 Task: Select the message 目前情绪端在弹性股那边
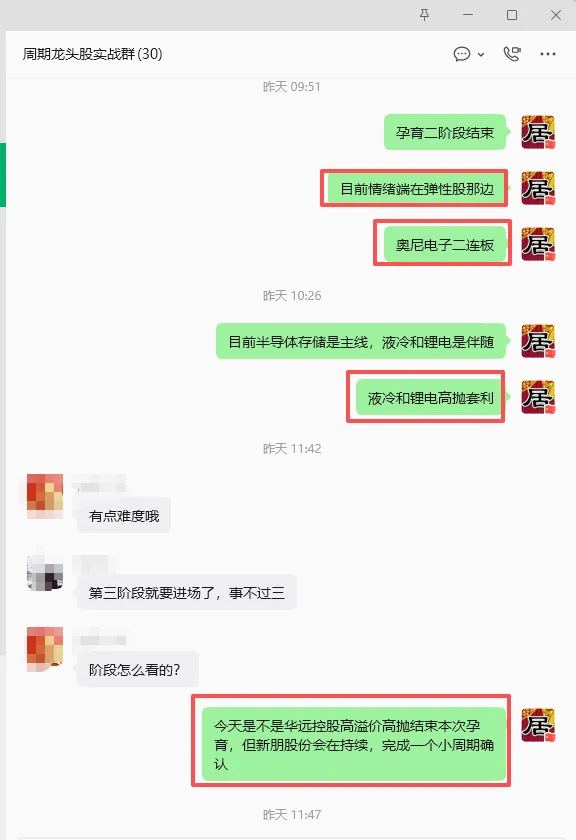(x=416, y=189)
